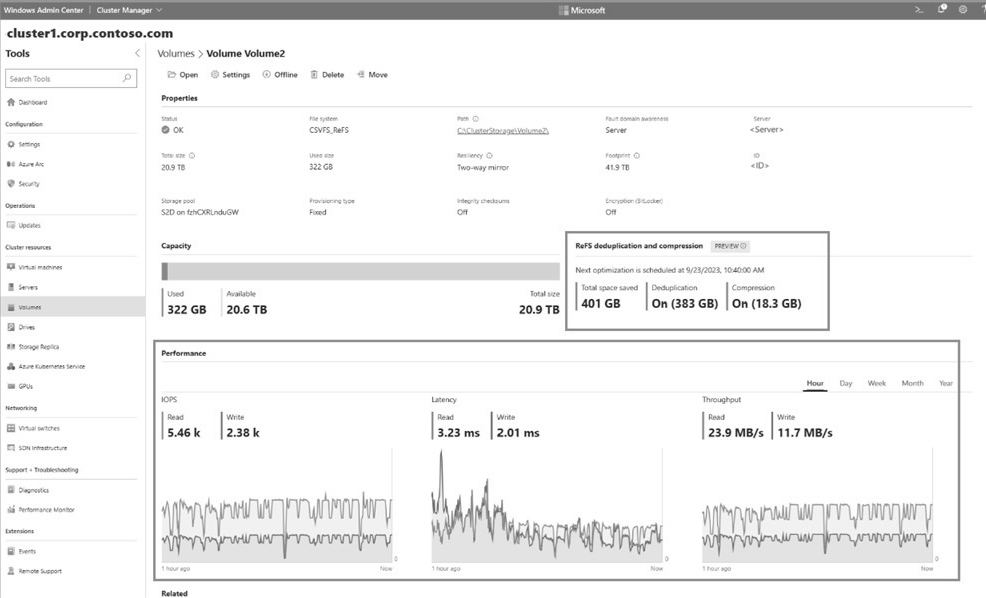
Task: Click Compression On (18.3 GB) value
Action: point(767,303)
